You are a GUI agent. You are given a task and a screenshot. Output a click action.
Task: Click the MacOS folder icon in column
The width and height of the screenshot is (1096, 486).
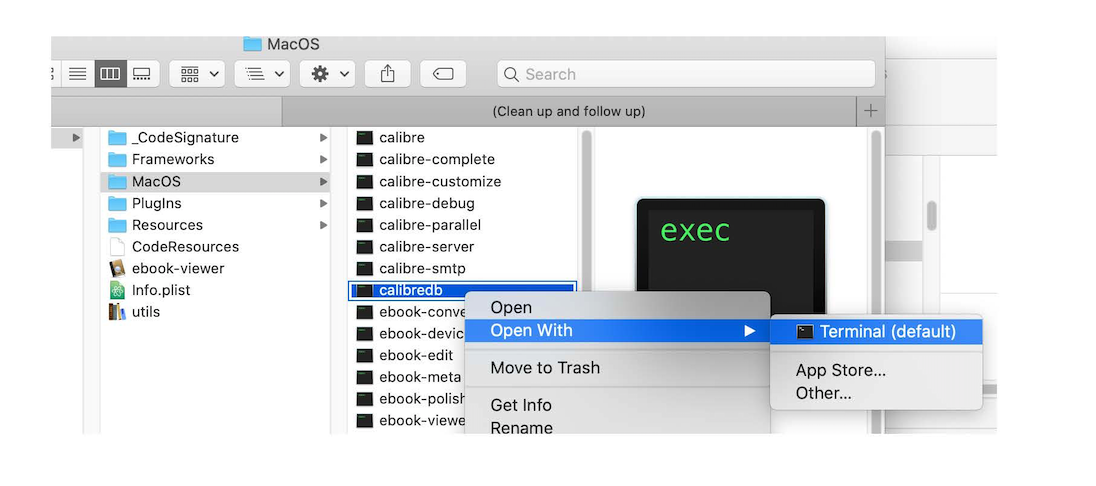(117, 182)
